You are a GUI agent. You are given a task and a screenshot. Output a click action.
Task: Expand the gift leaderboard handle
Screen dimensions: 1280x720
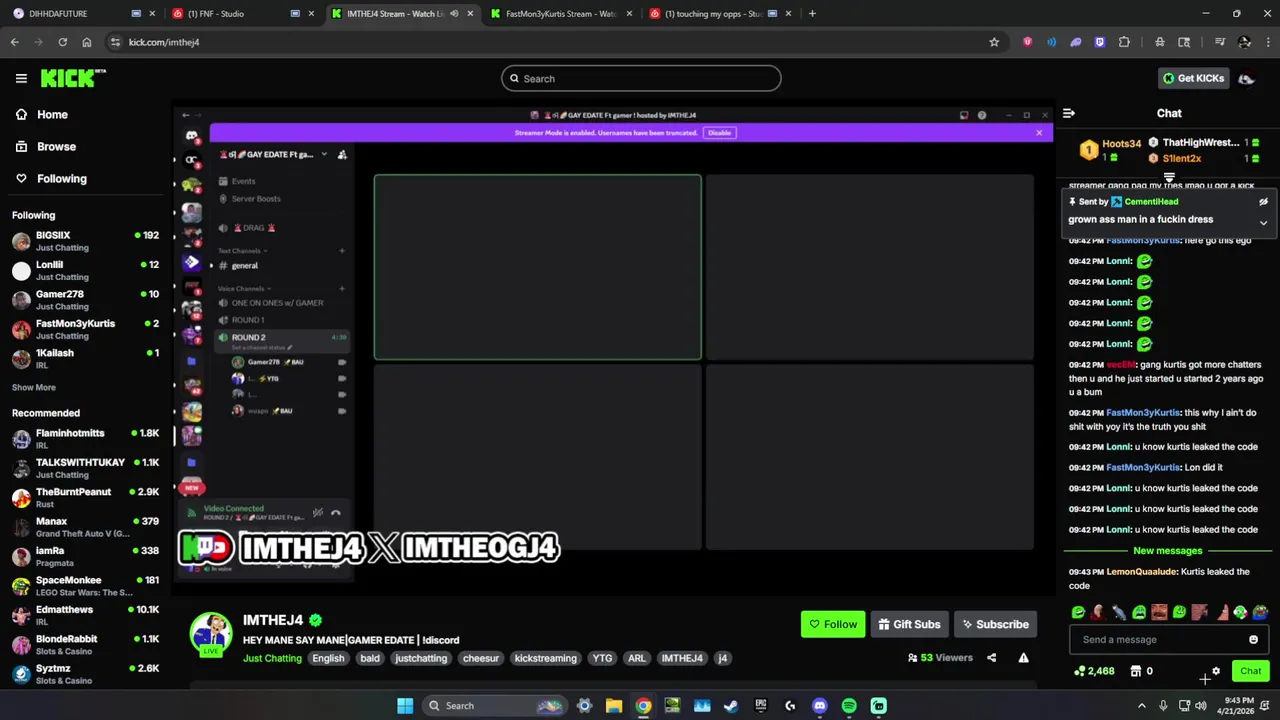[x=1169, y=176]
